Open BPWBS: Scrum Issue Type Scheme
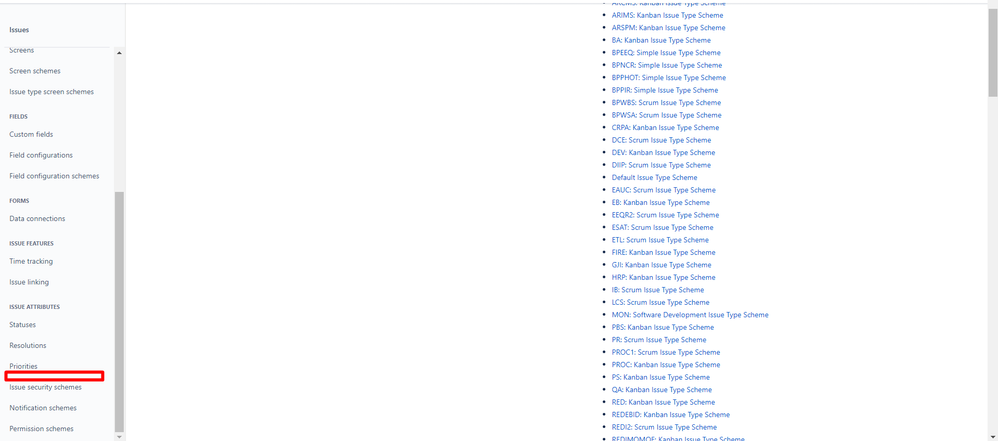This screenshot has width=998, height=441. [x=666, y=102]
